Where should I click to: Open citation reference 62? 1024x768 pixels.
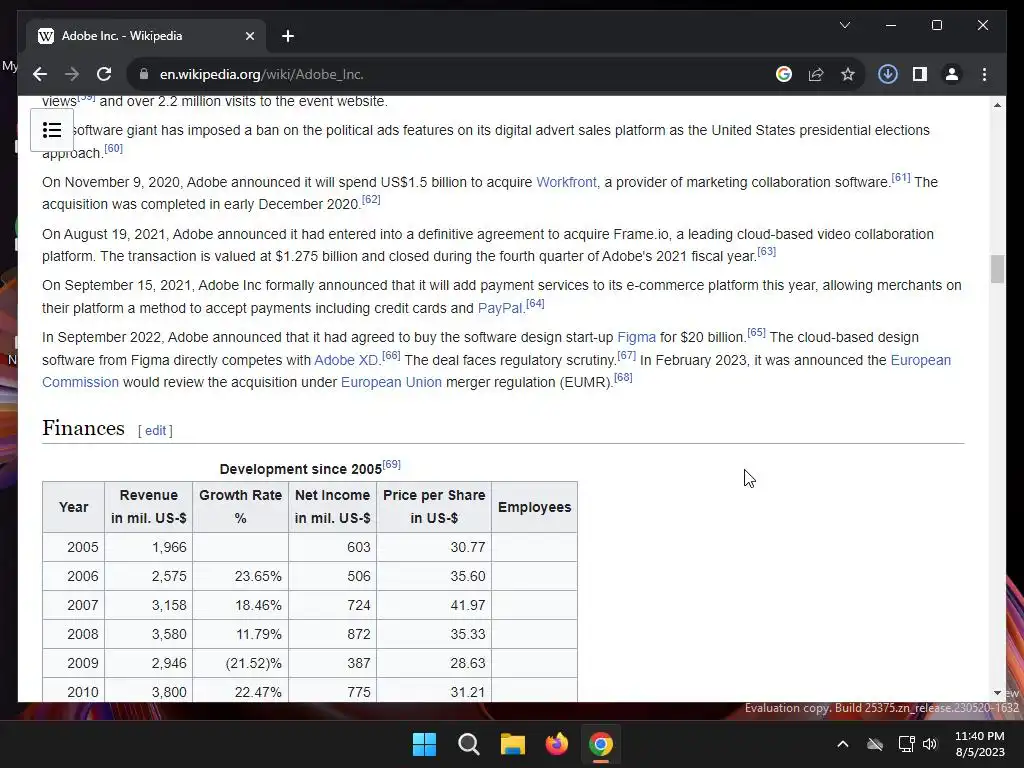click(371, 199)
